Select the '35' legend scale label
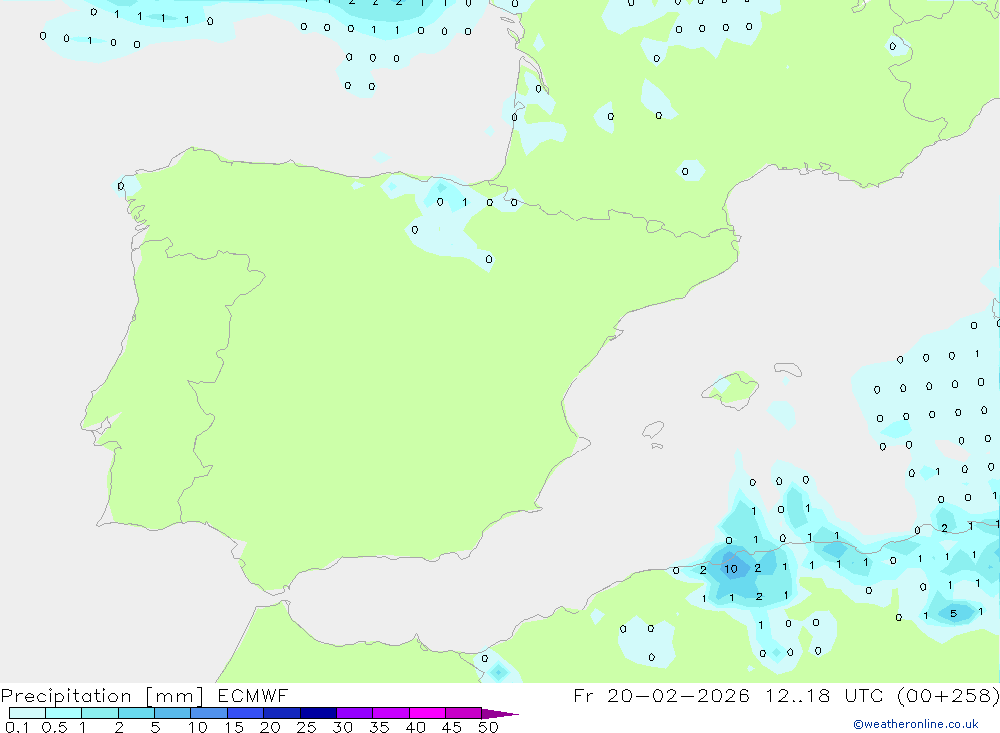This screenshot has width=1000, height=733. tap(379, 727)
